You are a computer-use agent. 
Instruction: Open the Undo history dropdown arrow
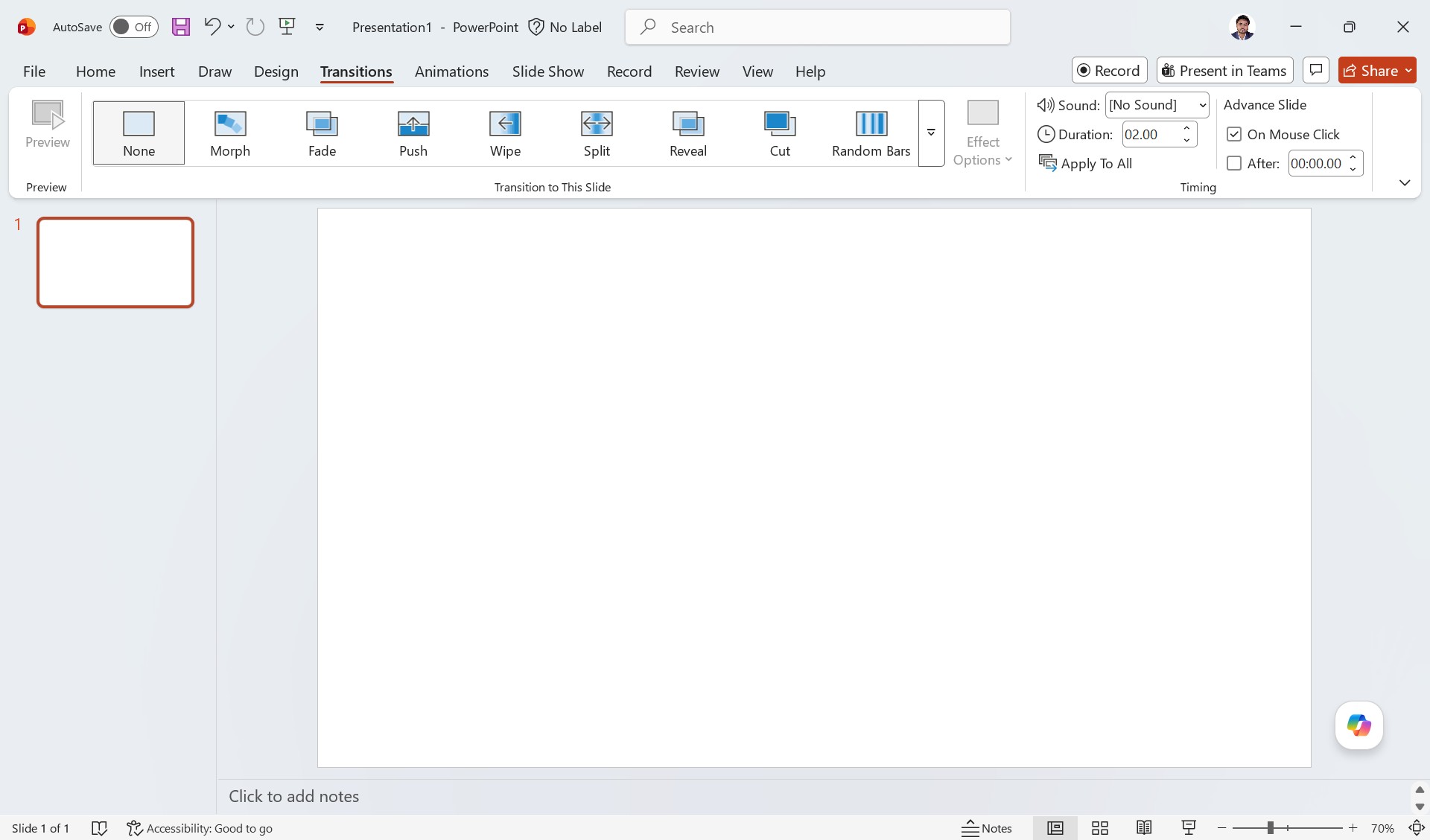(231, 27)
